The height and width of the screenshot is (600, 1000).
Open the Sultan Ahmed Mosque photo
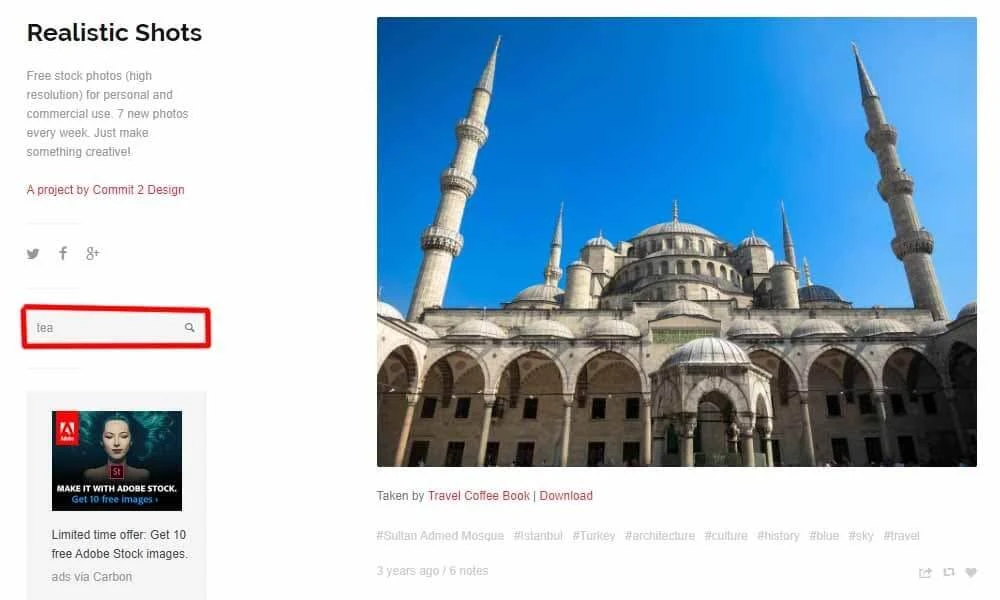[x=677, y=242]
